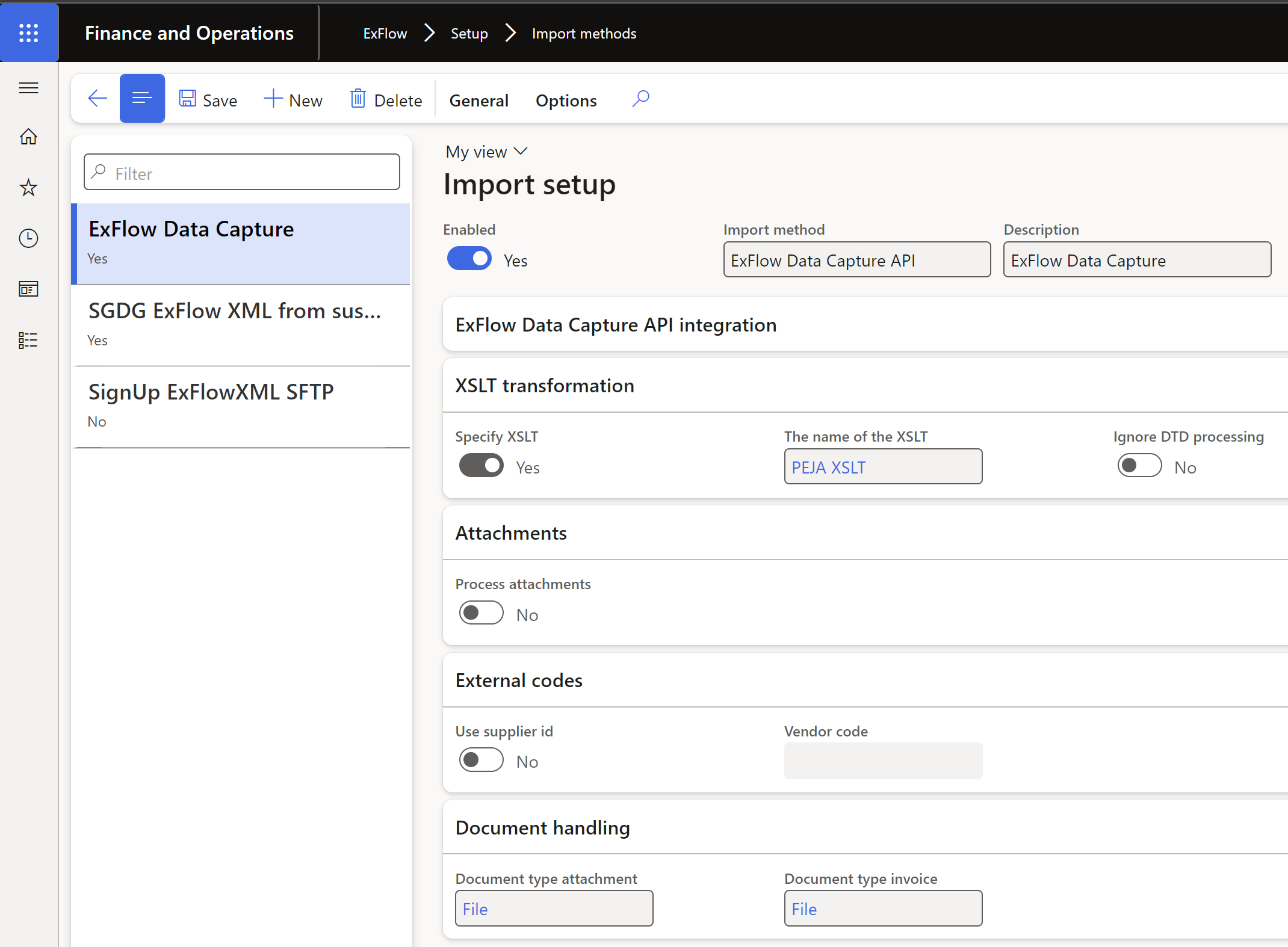Select ExFlow Data Capture in list
The height and width of the screenshot is (947, 1288).
pos(241,243)
